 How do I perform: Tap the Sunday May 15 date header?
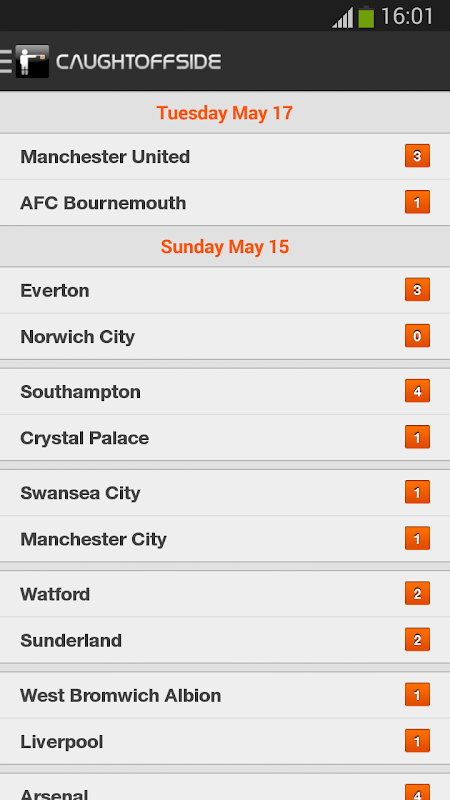(225, 247)
